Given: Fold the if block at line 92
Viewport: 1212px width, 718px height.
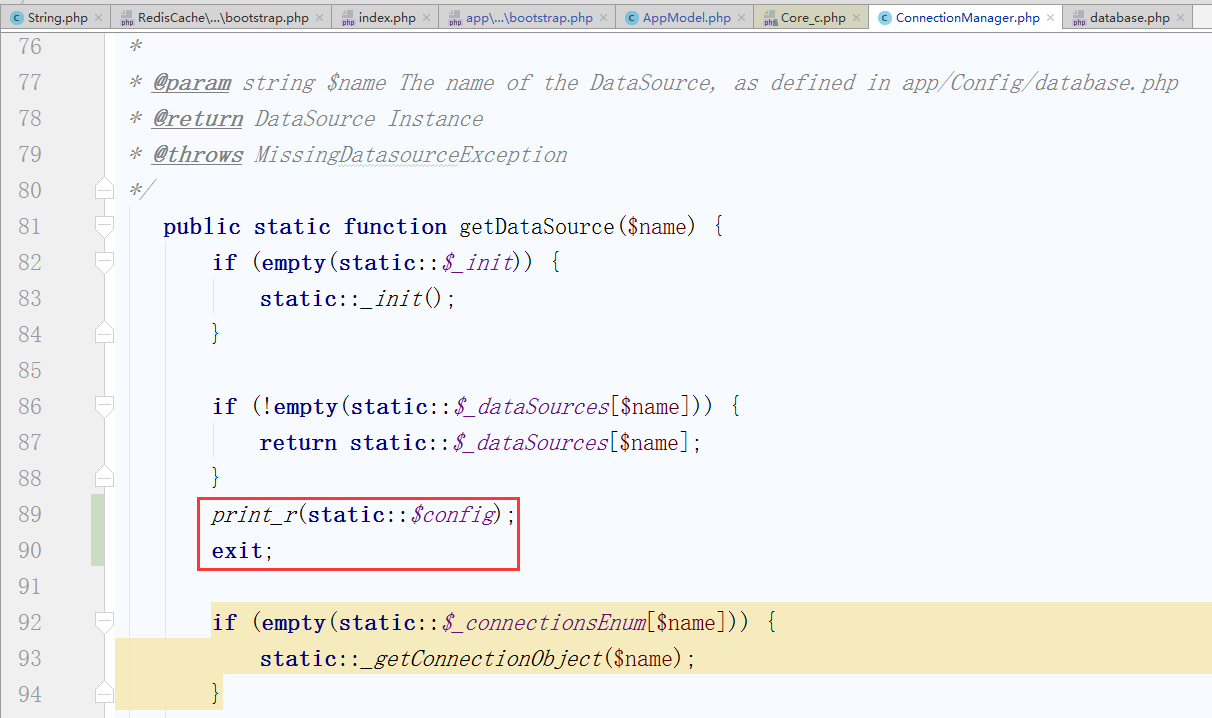Looking at the screenshot, I should click(104, 623).
